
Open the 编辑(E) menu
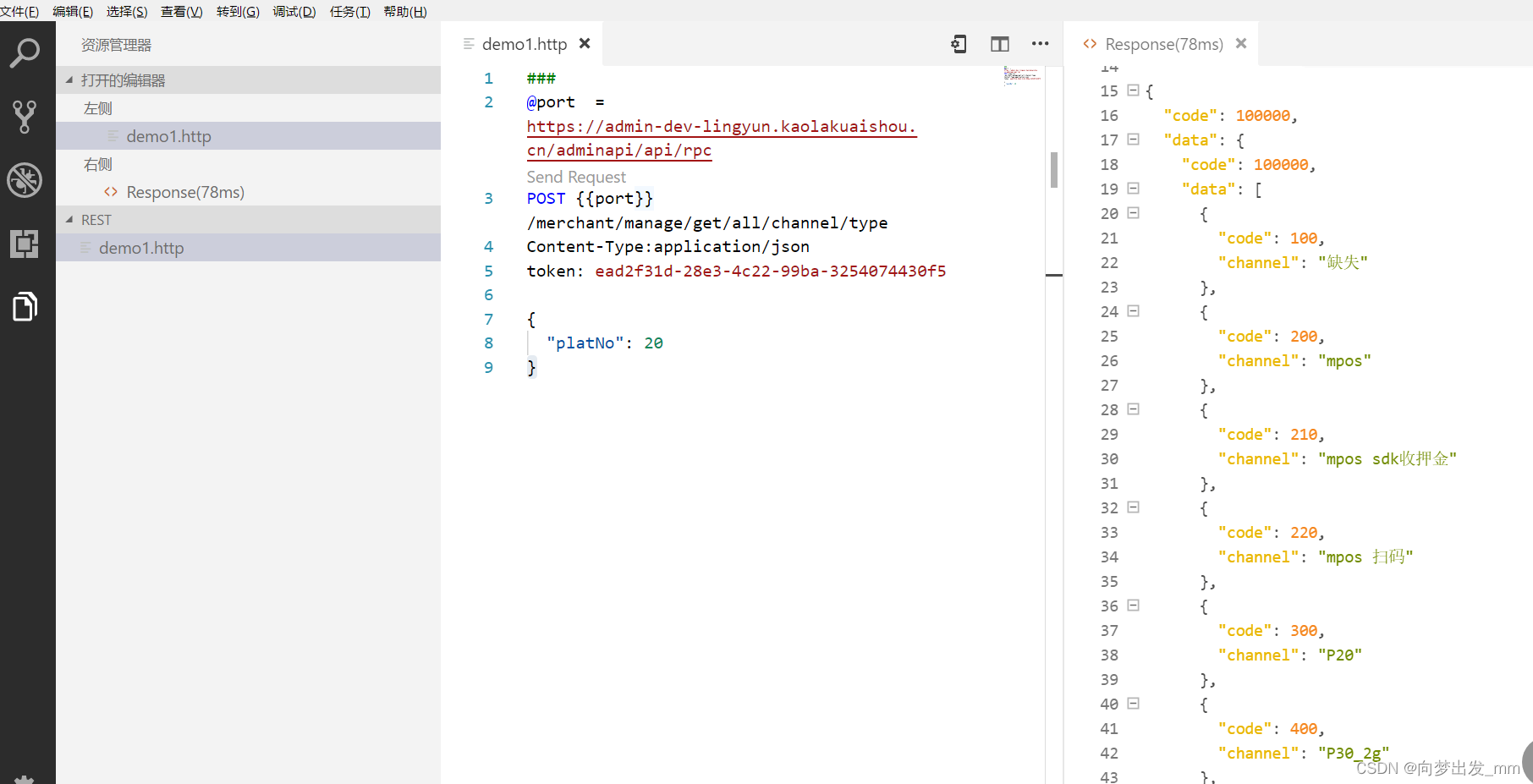pos(73,11)
